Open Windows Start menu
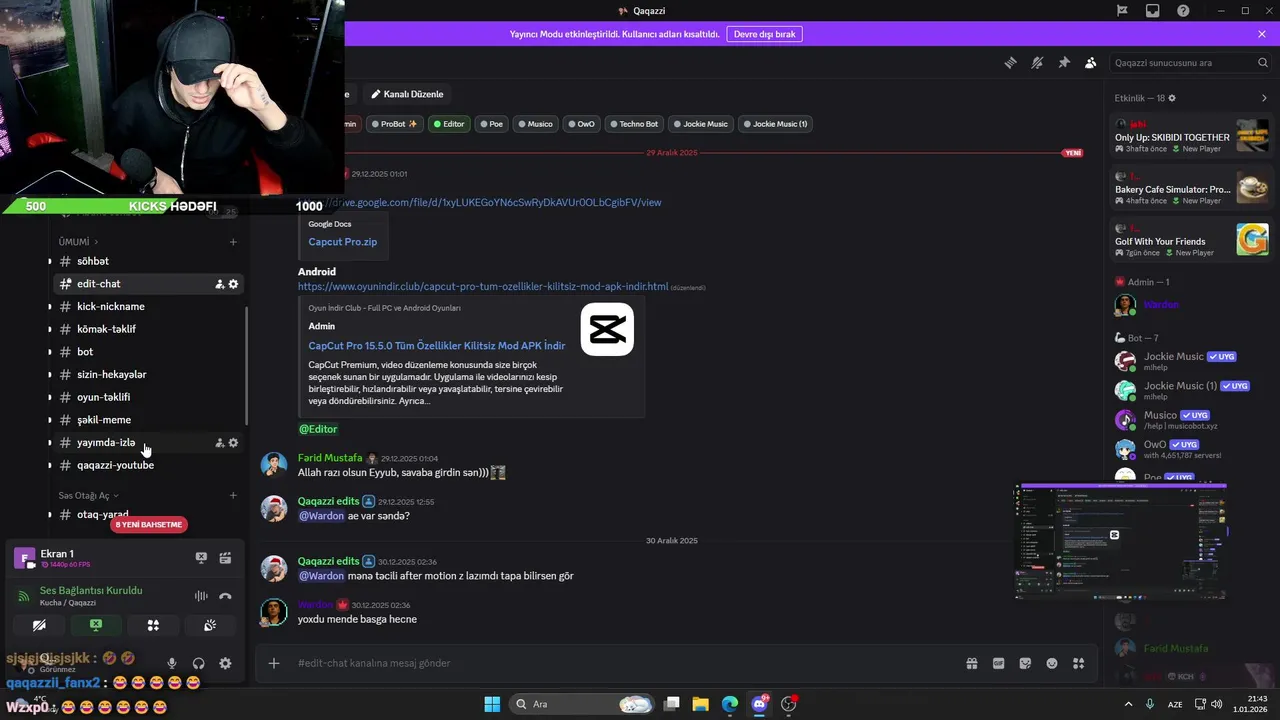This screenshot has width=1280, height=720. (492, 704)
